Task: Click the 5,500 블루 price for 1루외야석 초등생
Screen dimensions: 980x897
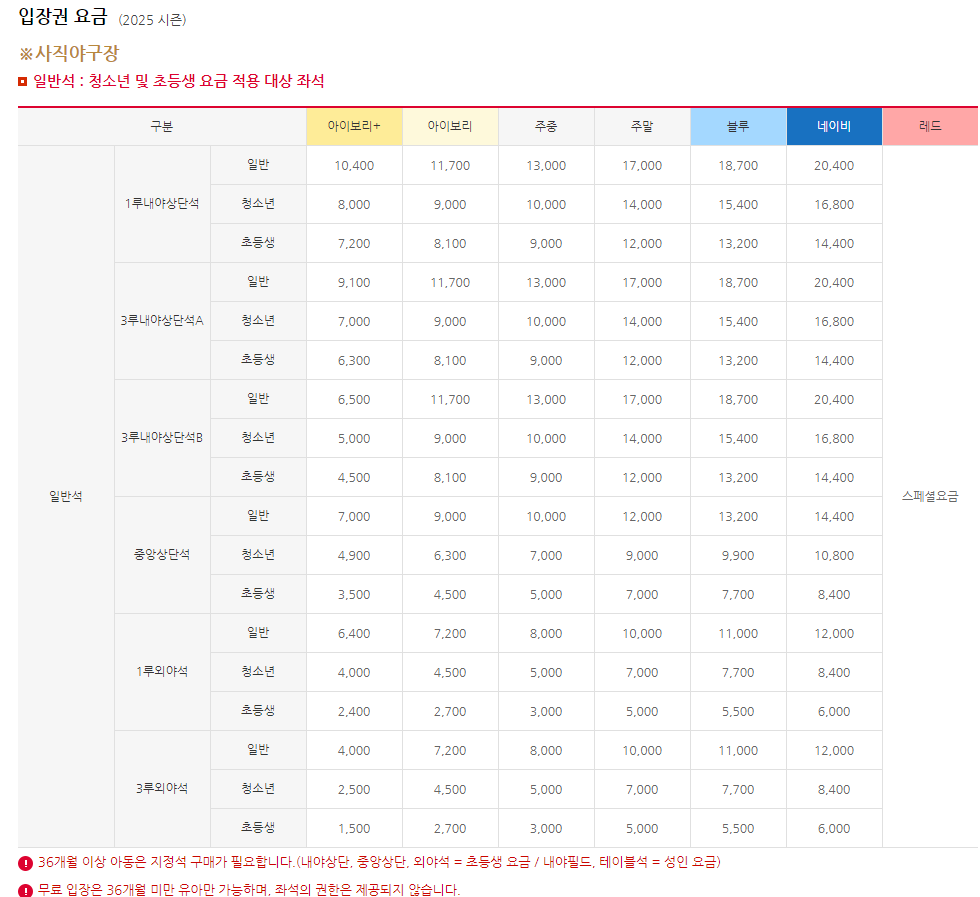Action: click(x=738, y=711)
